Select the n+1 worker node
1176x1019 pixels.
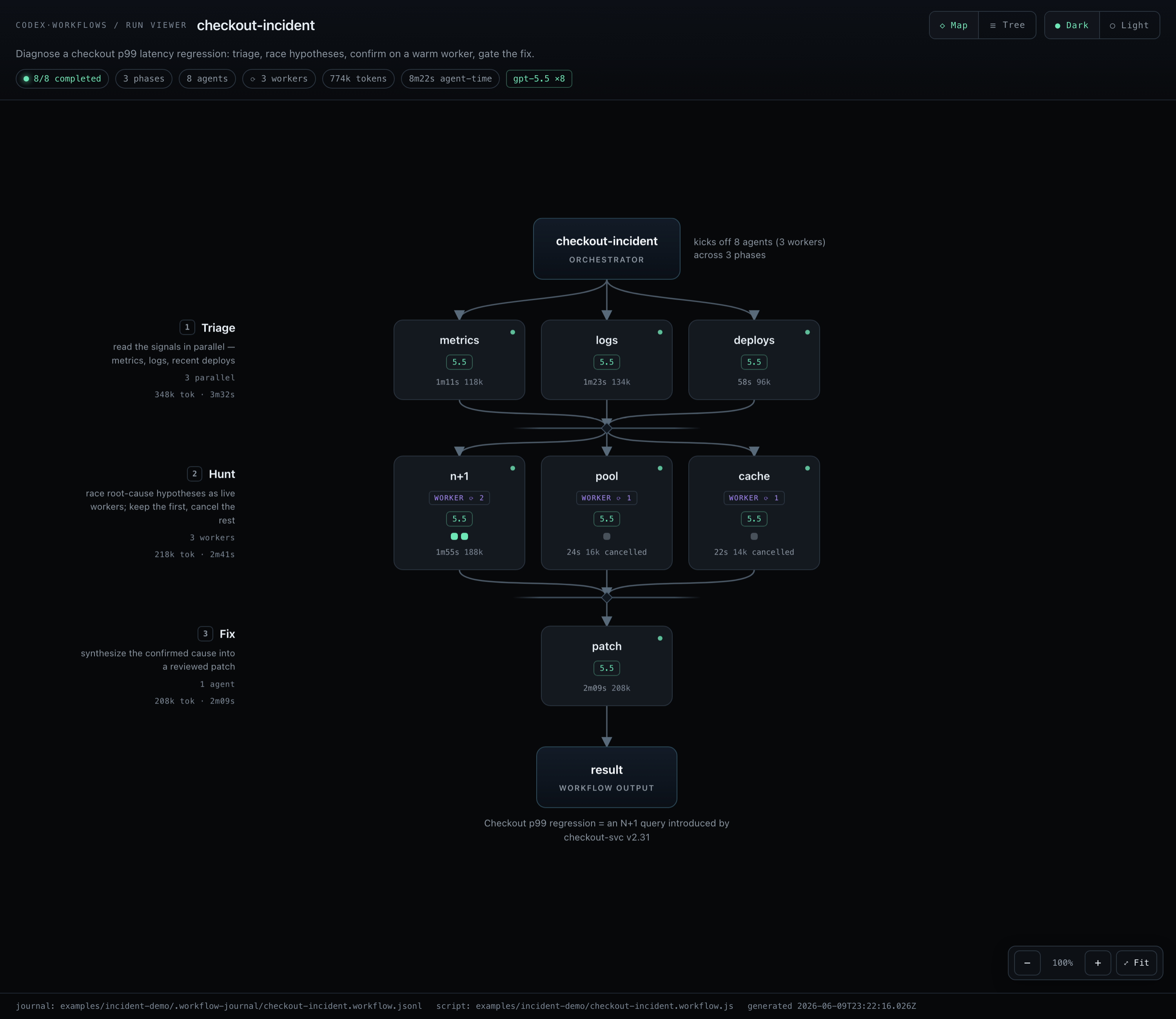pyautogui.click(x=459, y=513)
